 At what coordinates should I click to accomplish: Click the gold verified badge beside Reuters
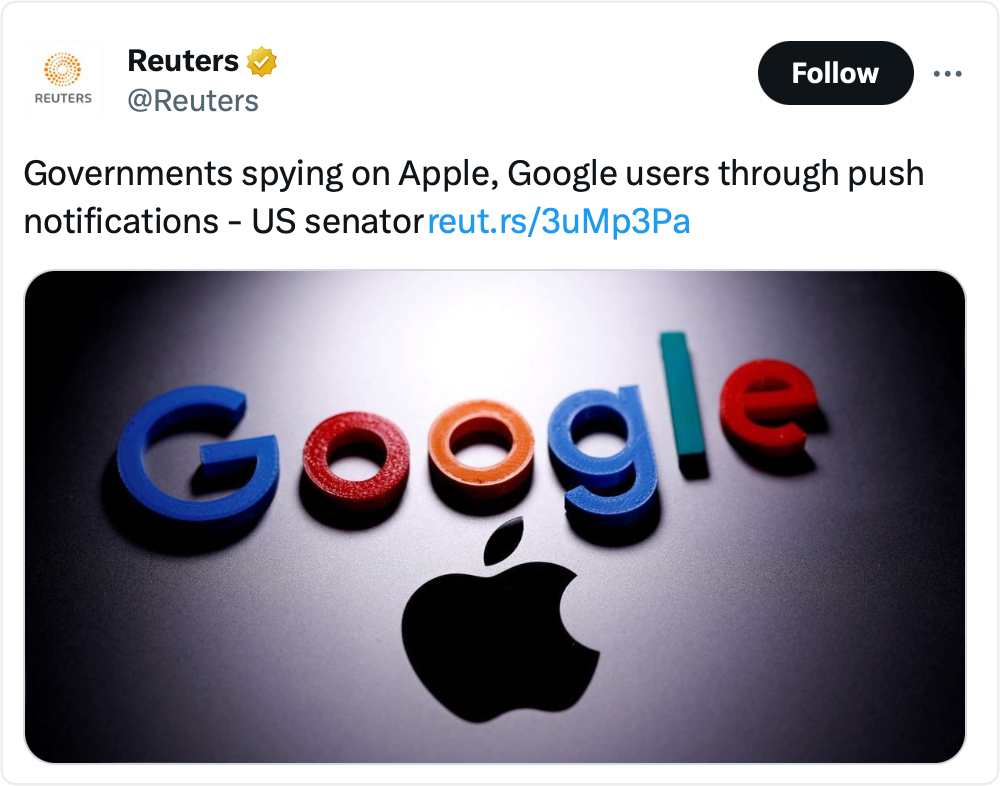tap(262, 62)
